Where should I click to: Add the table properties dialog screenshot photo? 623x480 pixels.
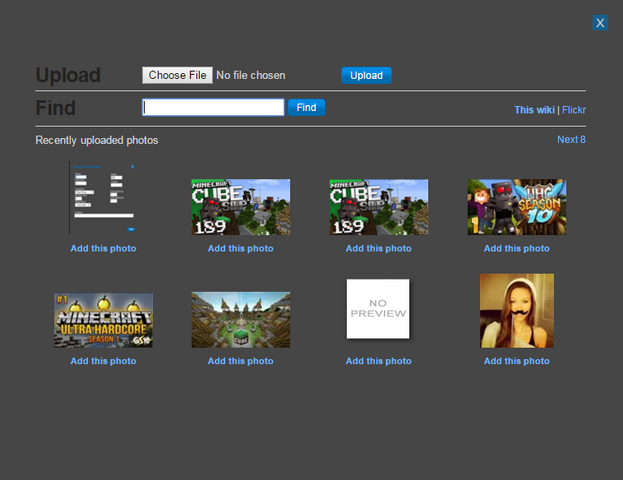[103, 248]
